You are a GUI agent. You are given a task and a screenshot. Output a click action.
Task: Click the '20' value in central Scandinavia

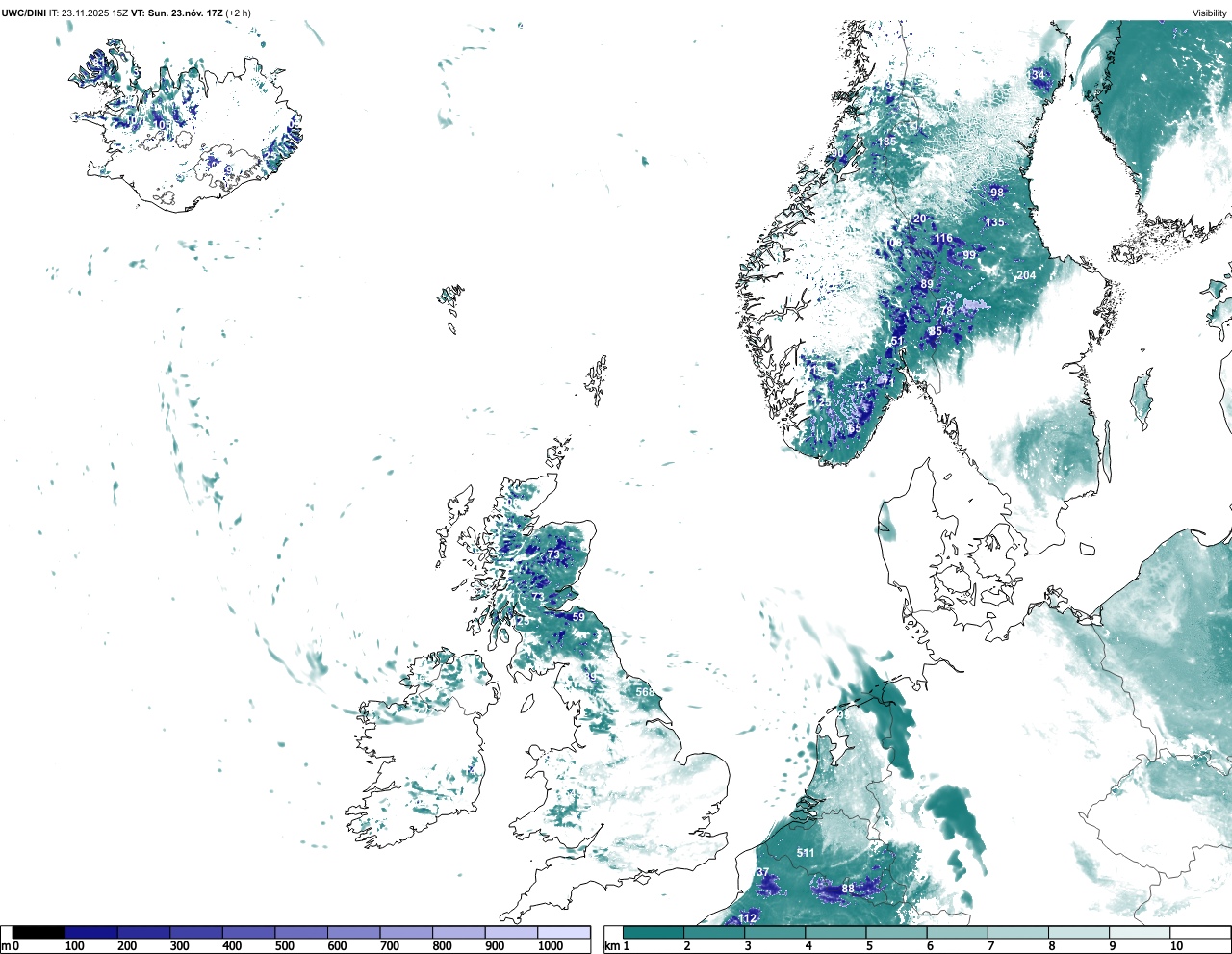pyautogui.click(x=919, y=219)
